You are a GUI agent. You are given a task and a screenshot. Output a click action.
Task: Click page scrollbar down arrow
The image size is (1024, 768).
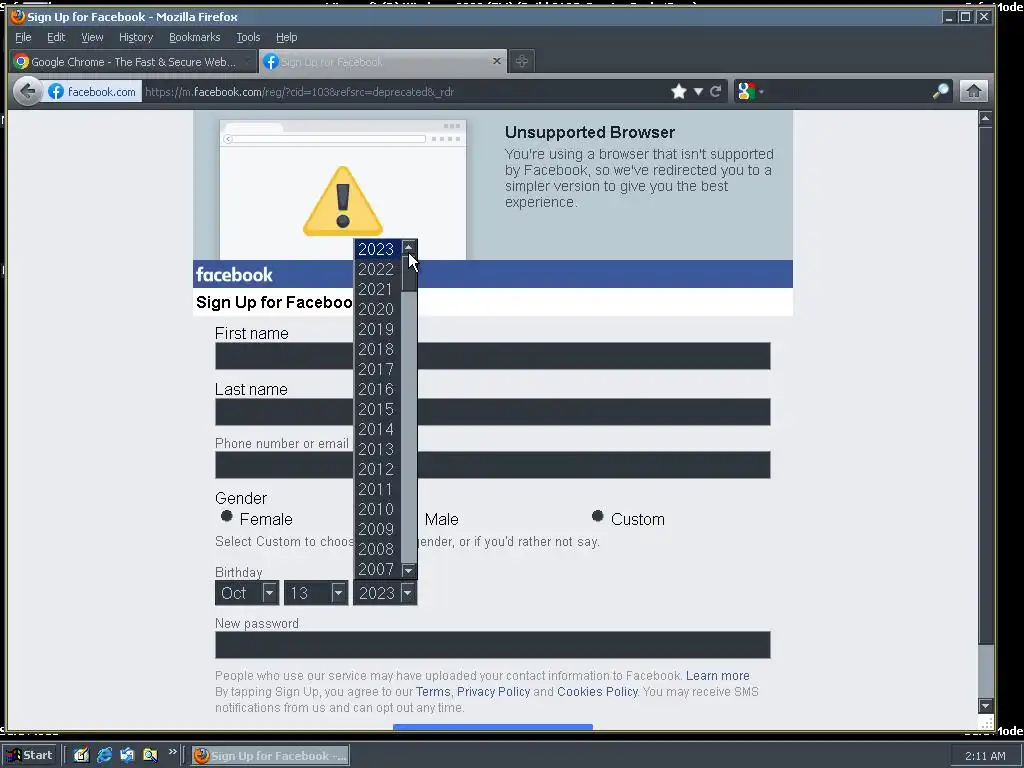[x=985, y=705]
